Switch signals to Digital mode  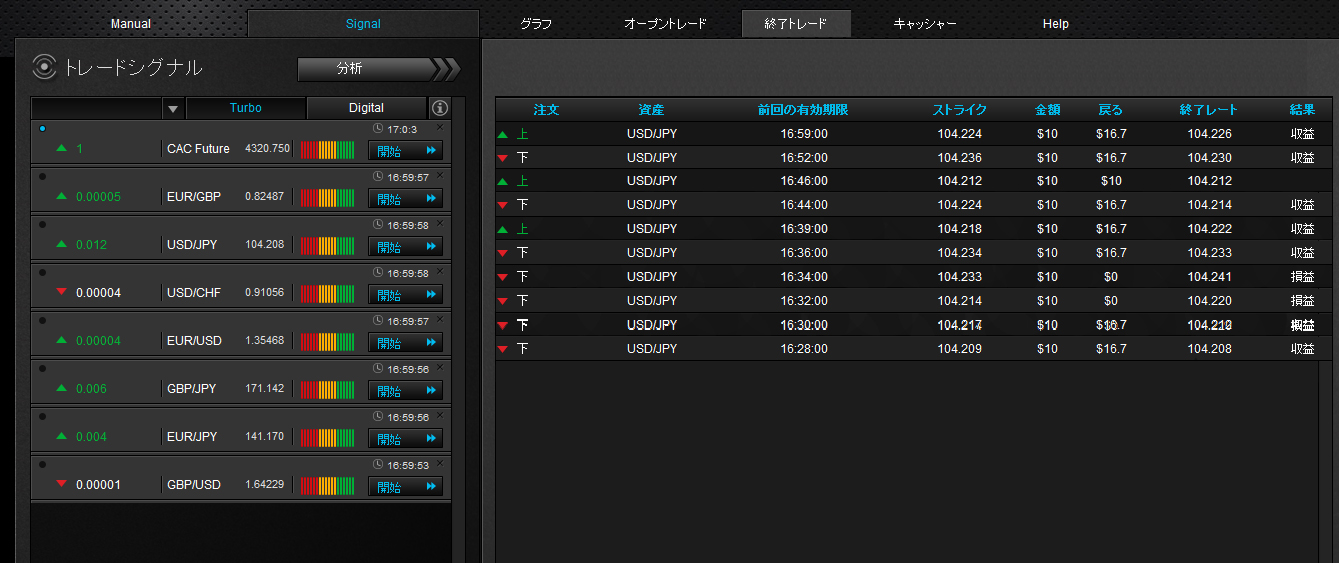pyautogui.click(x=366, y=108)
